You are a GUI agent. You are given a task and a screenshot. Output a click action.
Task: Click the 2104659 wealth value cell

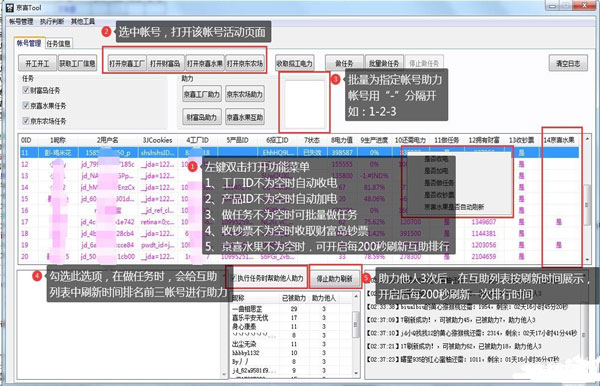tap(484, 256)
